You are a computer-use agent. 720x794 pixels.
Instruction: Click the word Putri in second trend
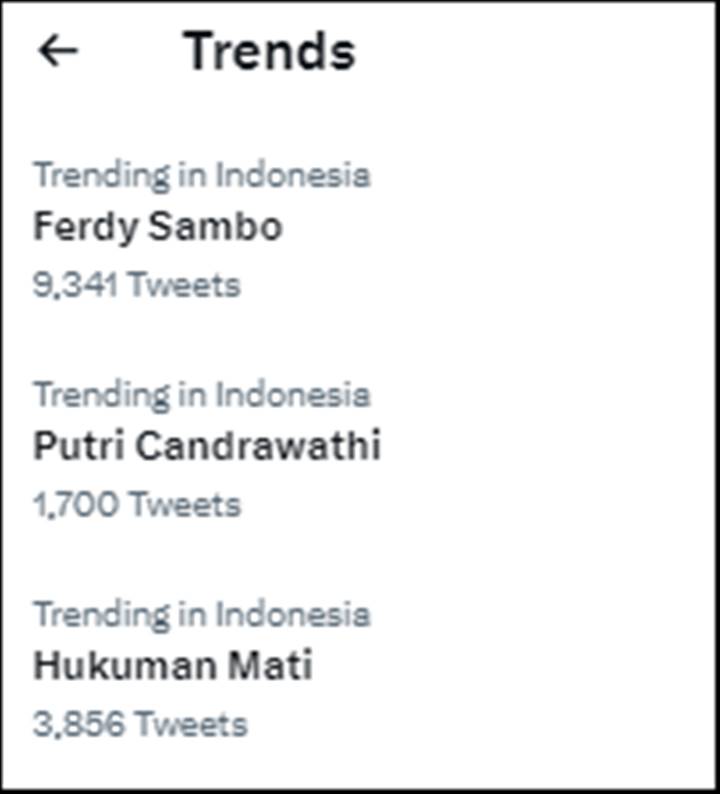pyautogui.click(x=78, y=446)
